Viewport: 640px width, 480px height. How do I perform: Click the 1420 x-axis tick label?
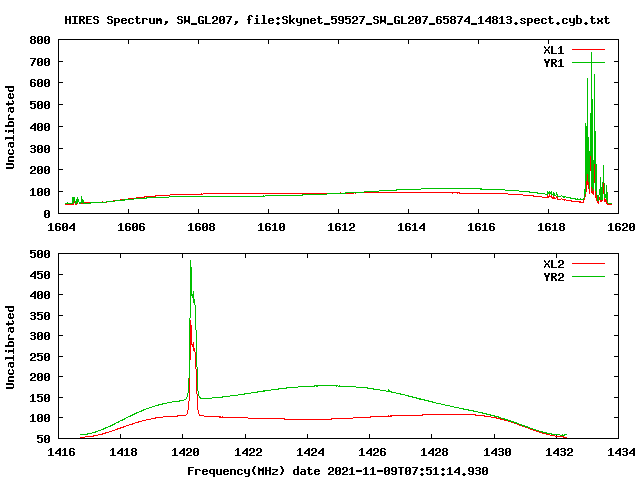point(185,452)
